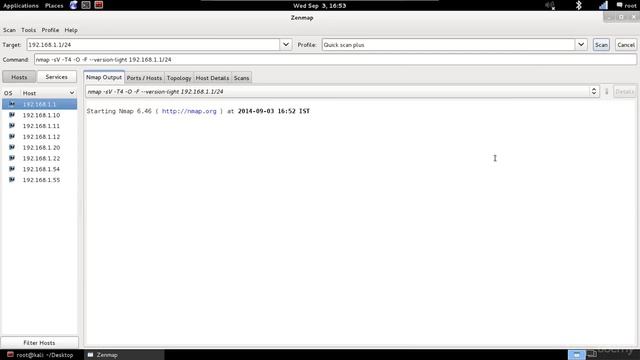Select host 192.168.1.1 in list
The image size is (640, 360).
pyautogui.click(x=40, y=104)
